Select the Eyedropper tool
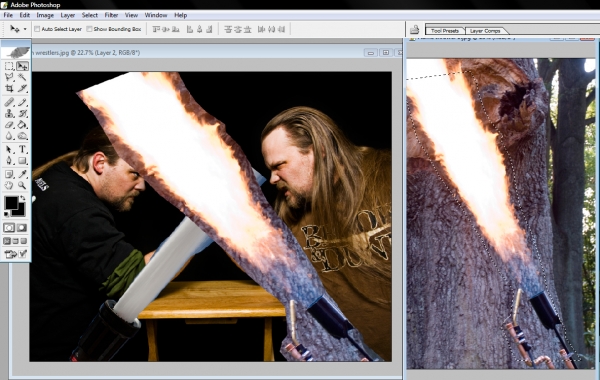 click(x=22, y=174)
